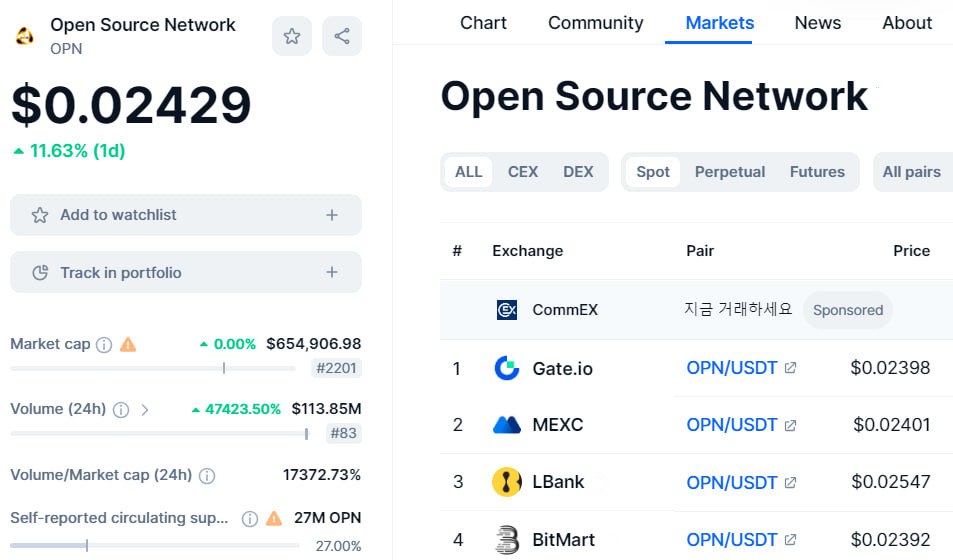
Task: Click pie chart icon in Track in portfolio
Action: click(x=40, y=272)
